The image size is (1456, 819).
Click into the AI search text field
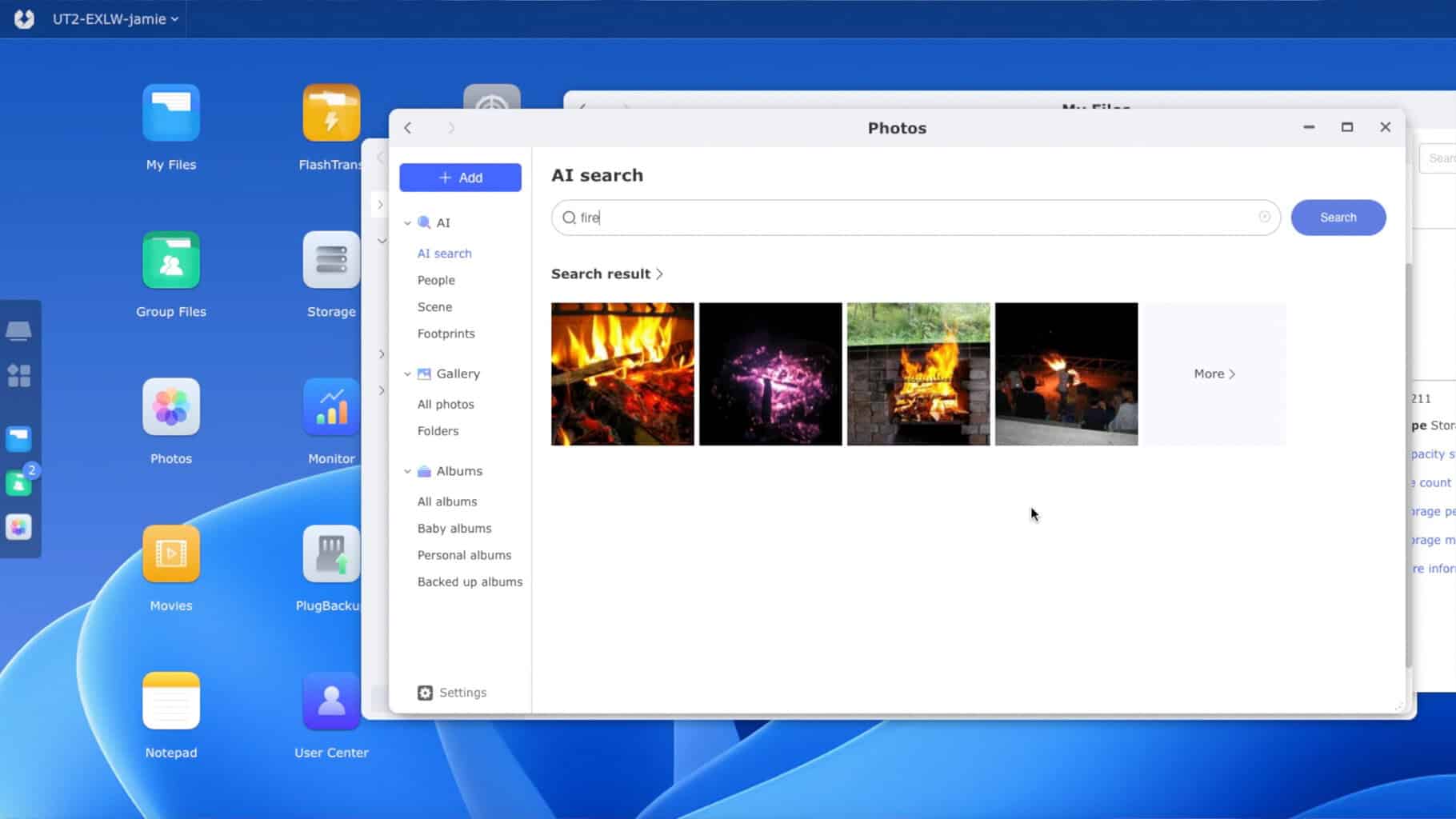[x=915, y=218]
